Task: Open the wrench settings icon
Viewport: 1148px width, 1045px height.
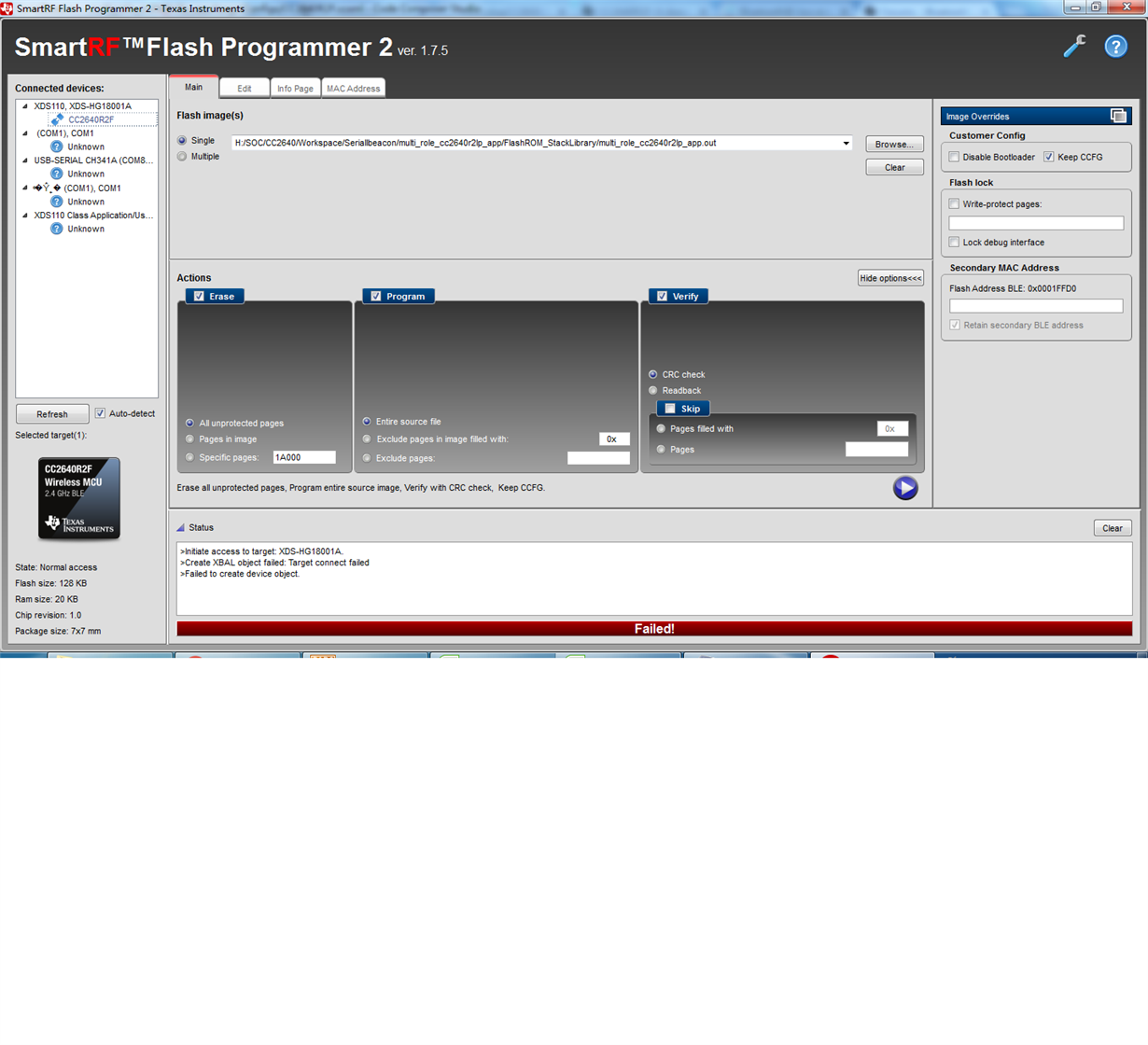Action: tap(1074, 46)
